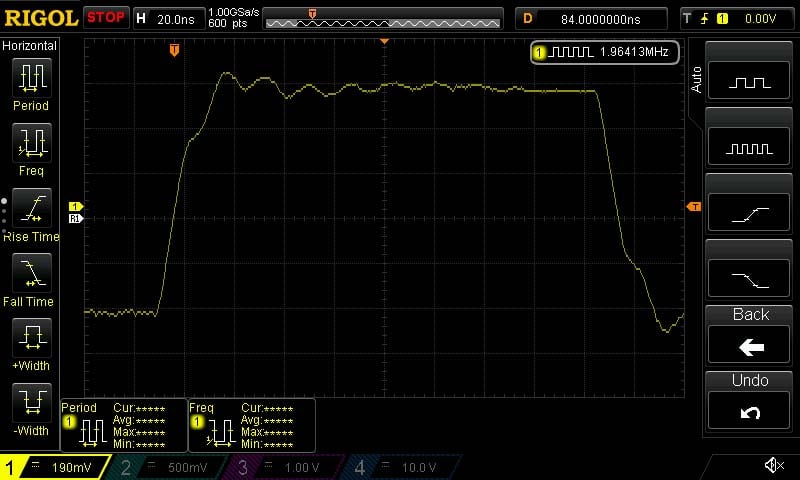
Task: Select the Period measurement icon
Action: (x=32, y=78)
